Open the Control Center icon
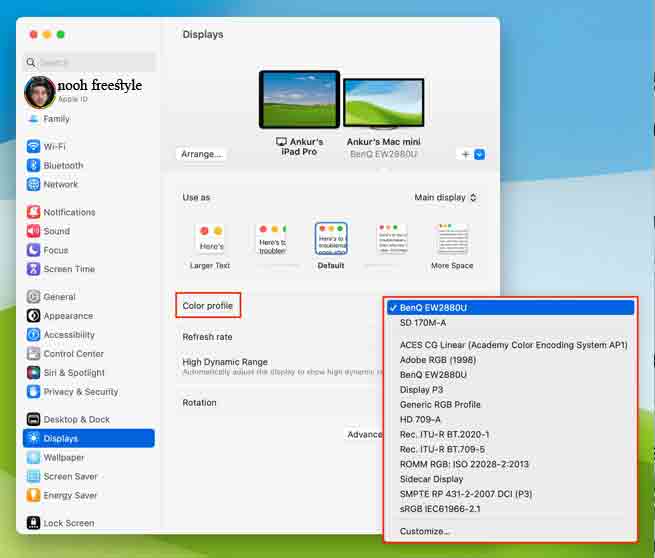Image resolution: width=655 pixels, height=558 pixels. (x=33, y=354)
